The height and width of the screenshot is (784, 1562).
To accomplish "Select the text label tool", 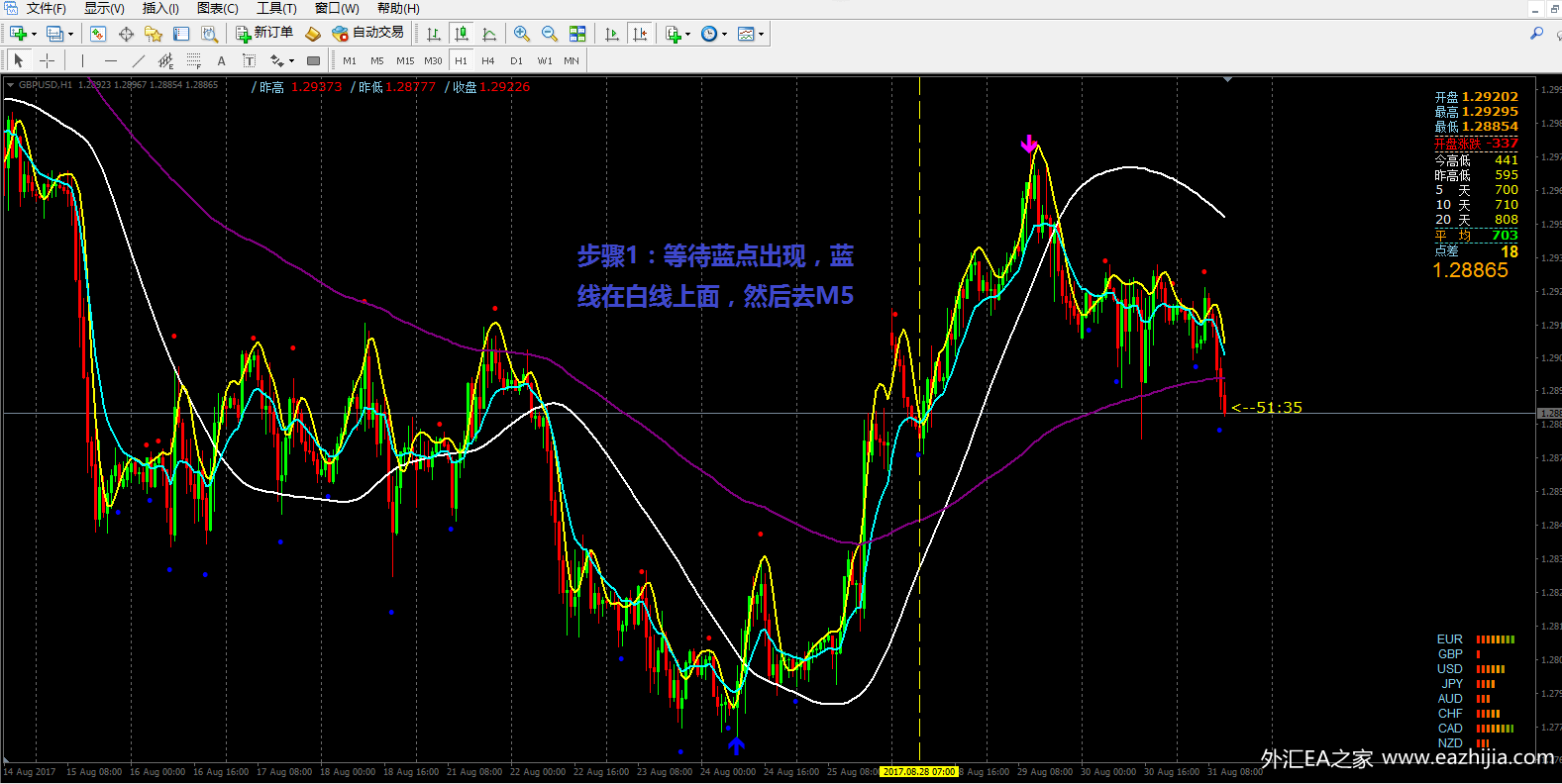I will pos(249,60).
